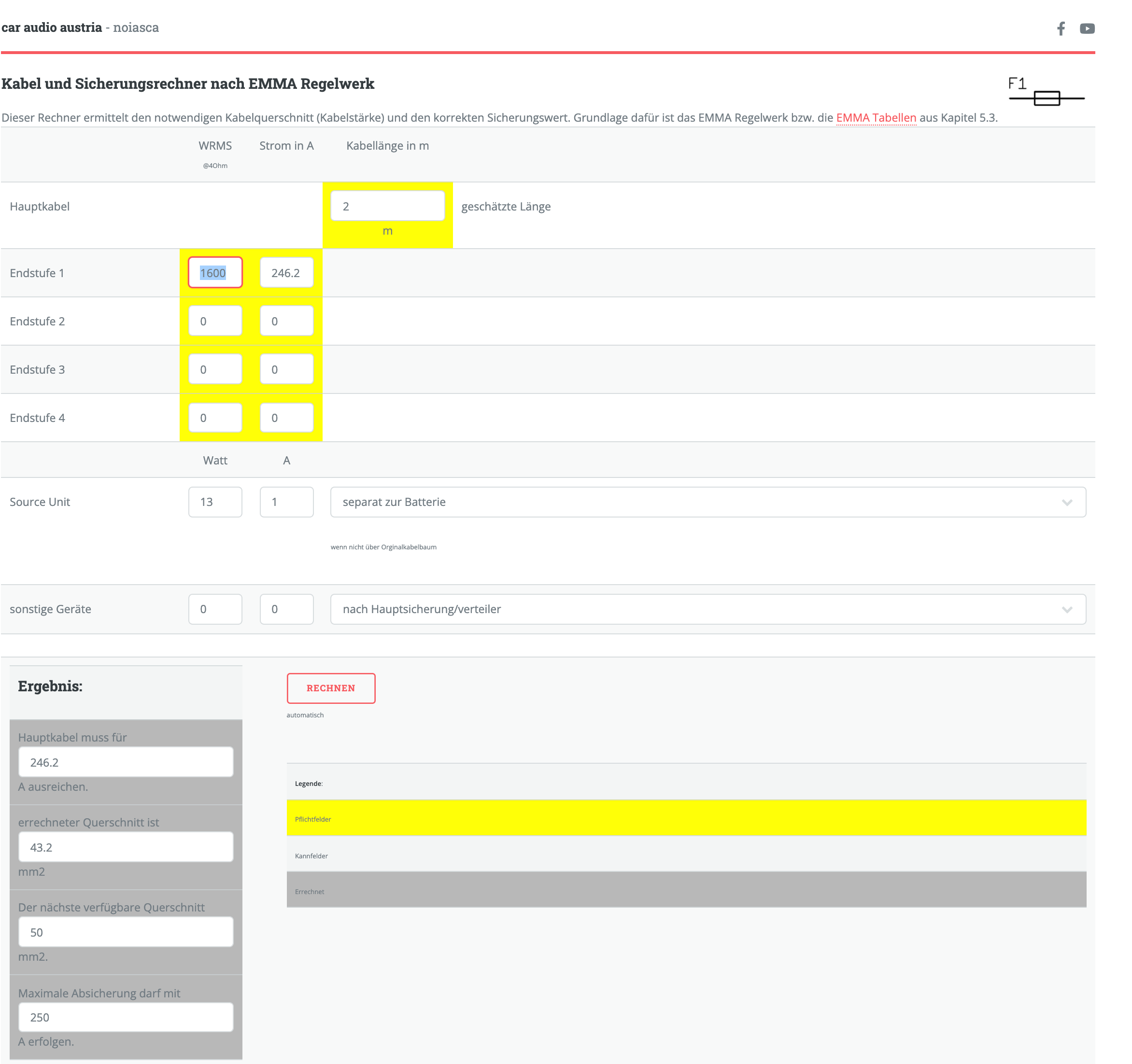This screenshot has height=1064, width=1132.
Task: Click the Source Unit Watt field
Action: click(x=215, y=502)
